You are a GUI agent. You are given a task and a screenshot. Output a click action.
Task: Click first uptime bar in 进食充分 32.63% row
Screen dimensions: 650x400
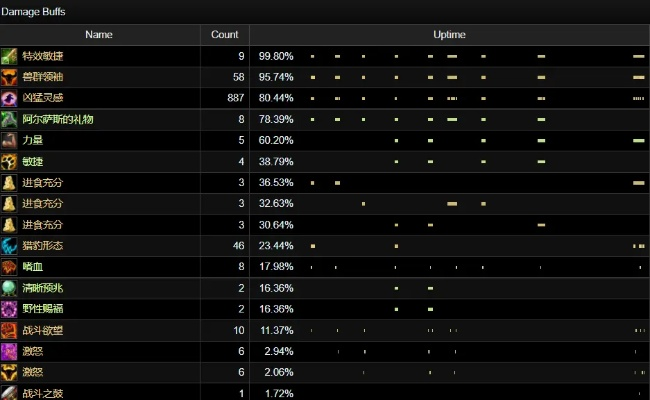coord(363,204)
